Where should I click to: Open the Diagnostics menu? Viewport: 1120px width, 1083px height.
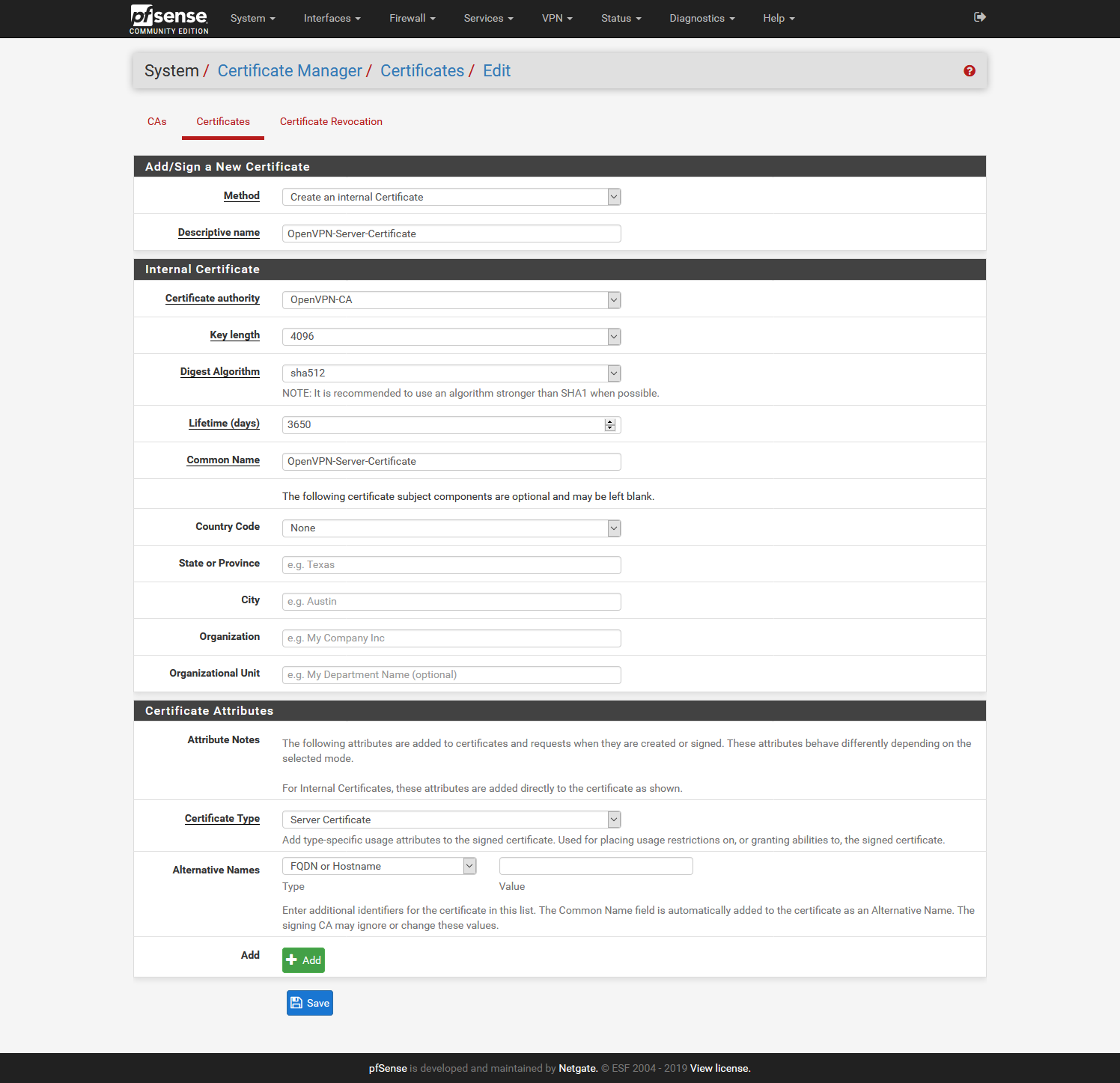click(x=702, y=18)
